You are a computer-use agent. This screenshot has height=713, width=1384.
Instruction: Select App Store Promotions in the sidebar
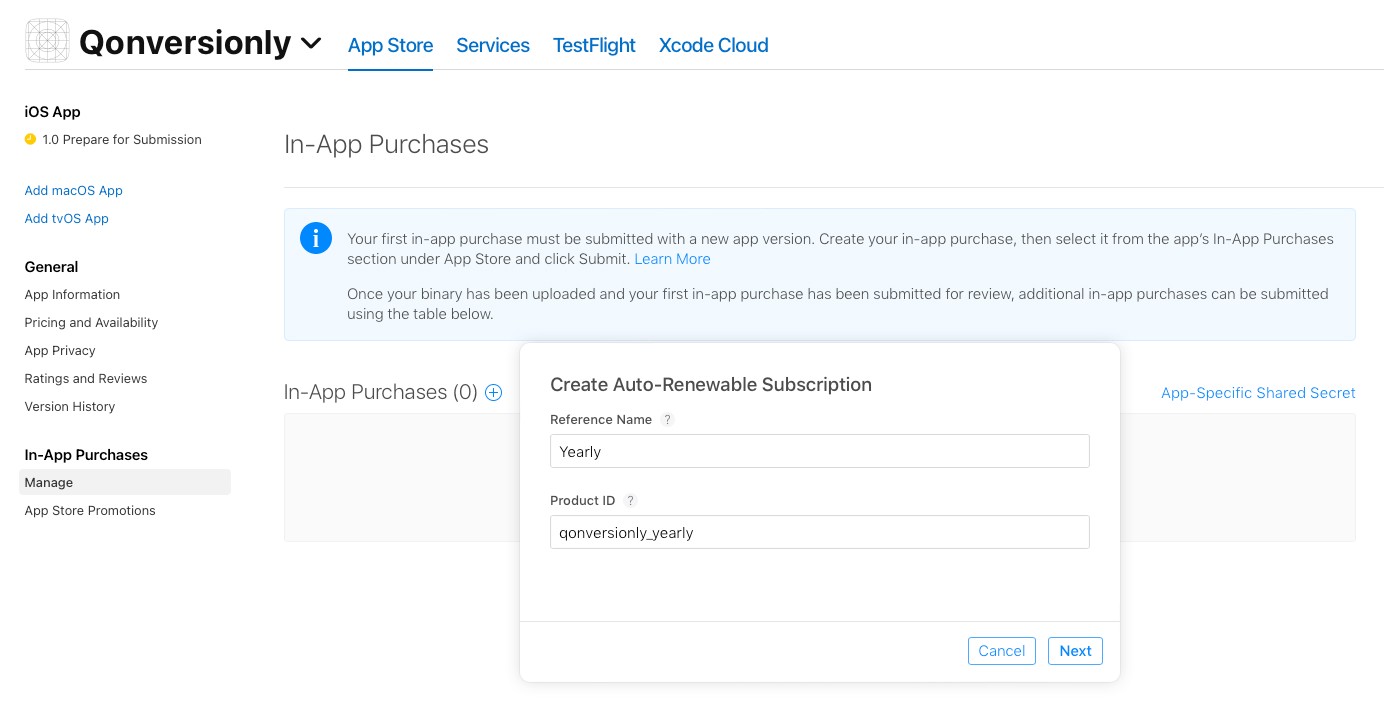[x=89, y=510]
